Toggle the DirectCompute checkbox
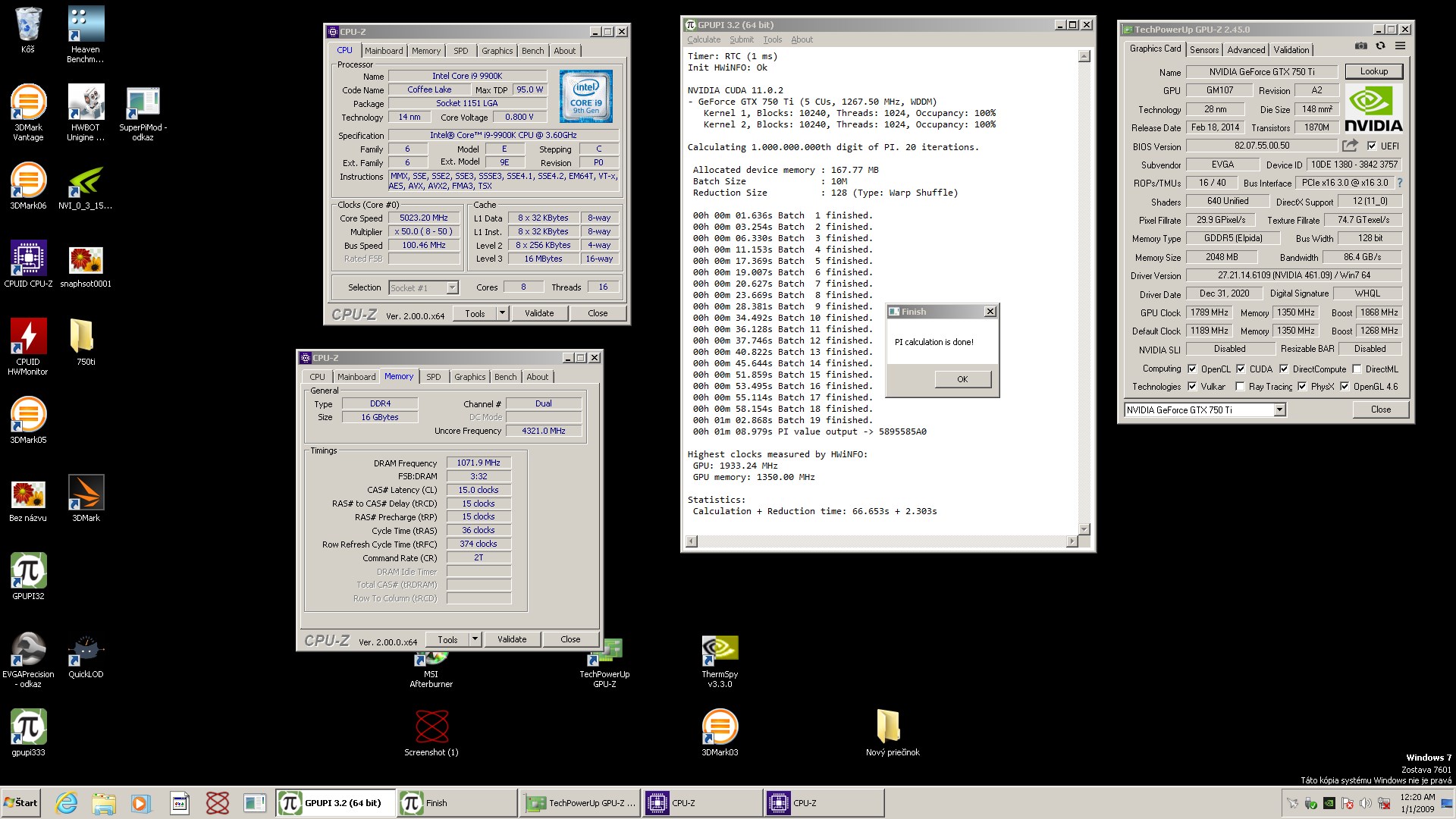 (x=1284, y=369)
